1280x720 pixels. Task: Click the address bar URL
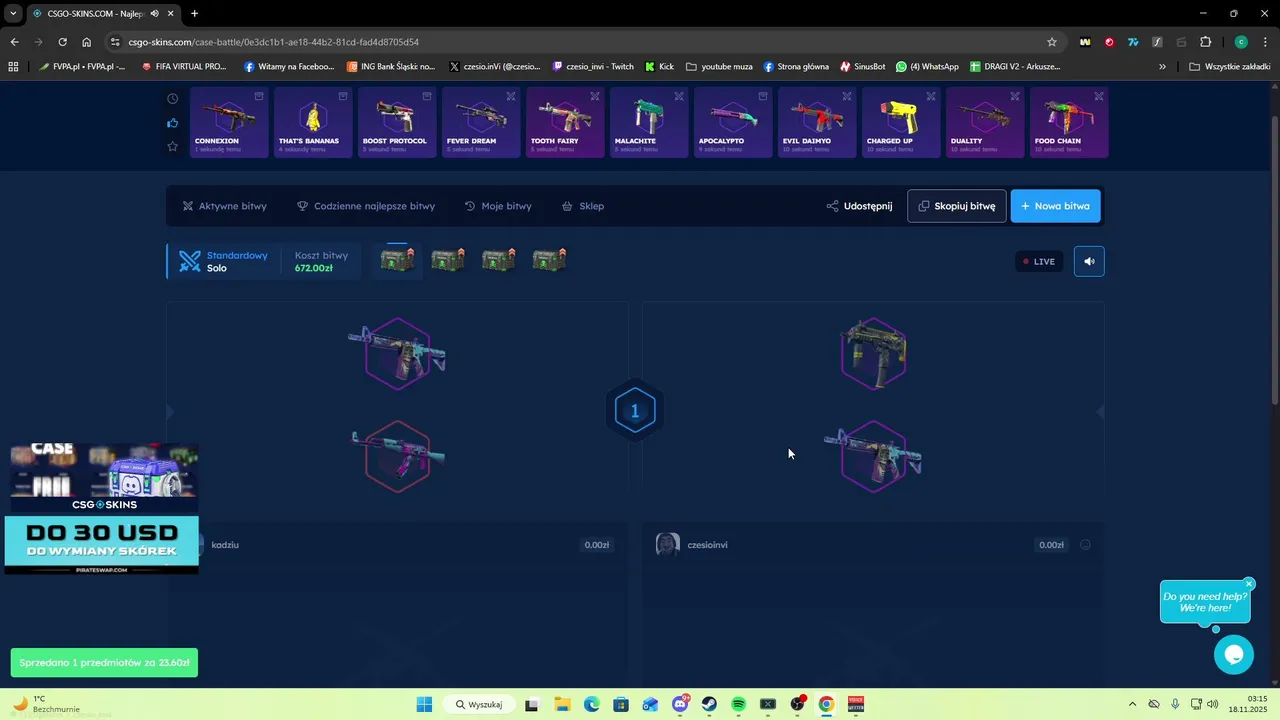point(273,42)
